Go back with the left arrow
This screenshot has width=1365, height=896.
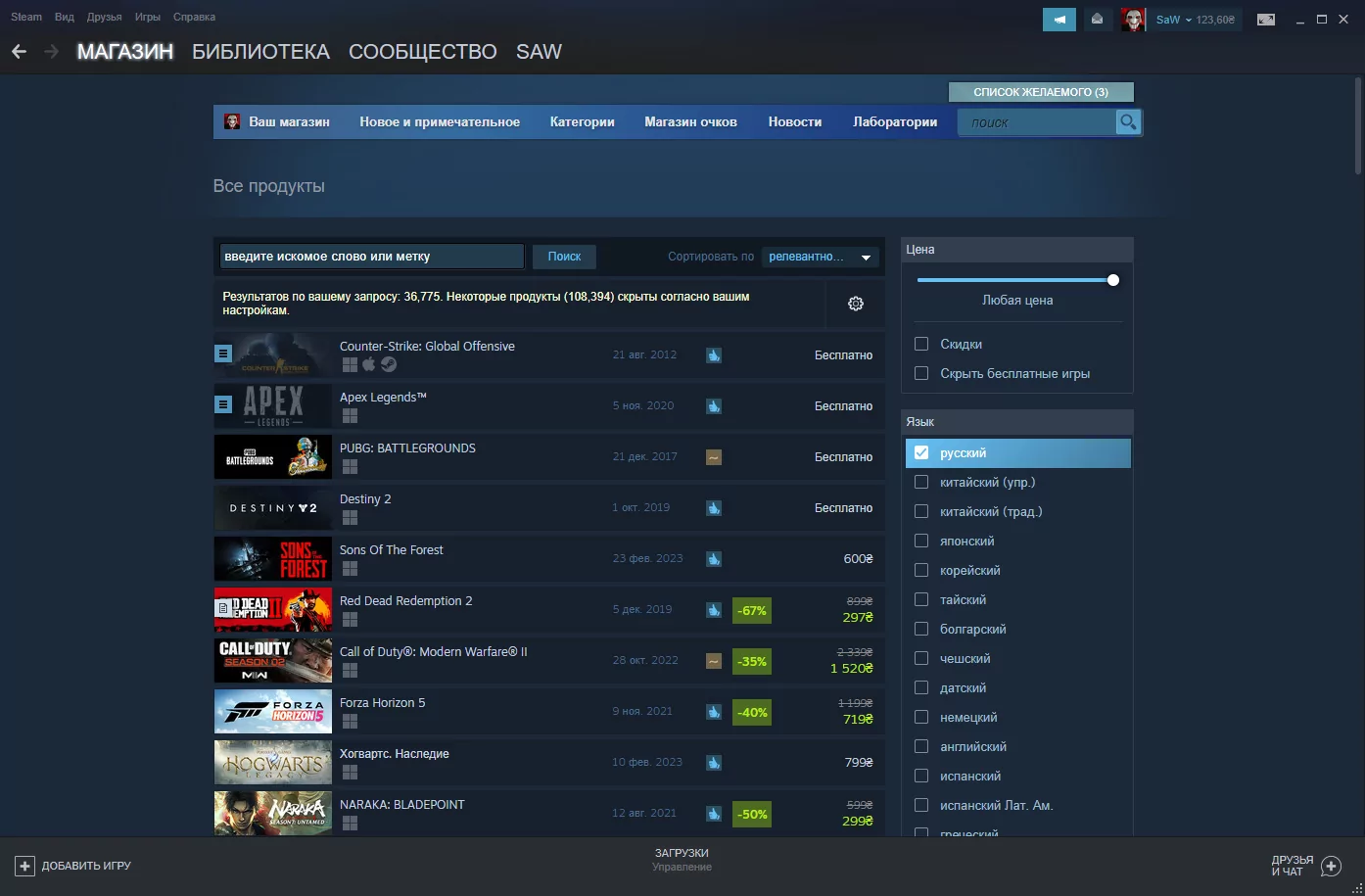coord(20,52)
